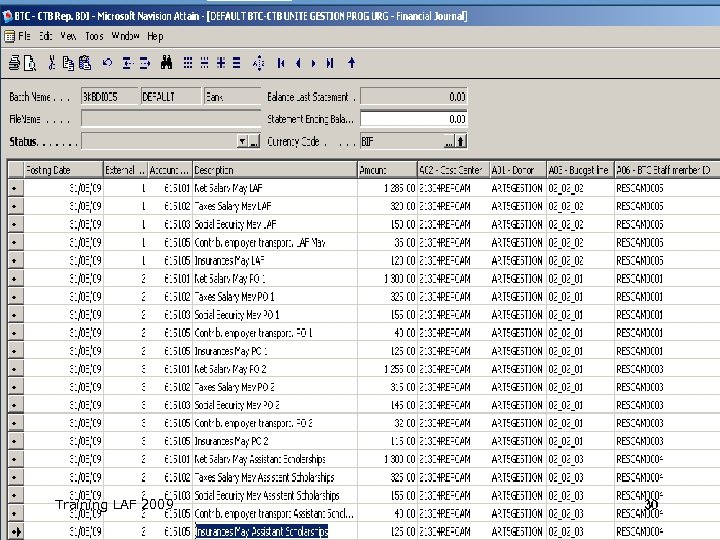Click the Undo arrow icon
Viewport: 720px width, 540px height.
(107, 63)
